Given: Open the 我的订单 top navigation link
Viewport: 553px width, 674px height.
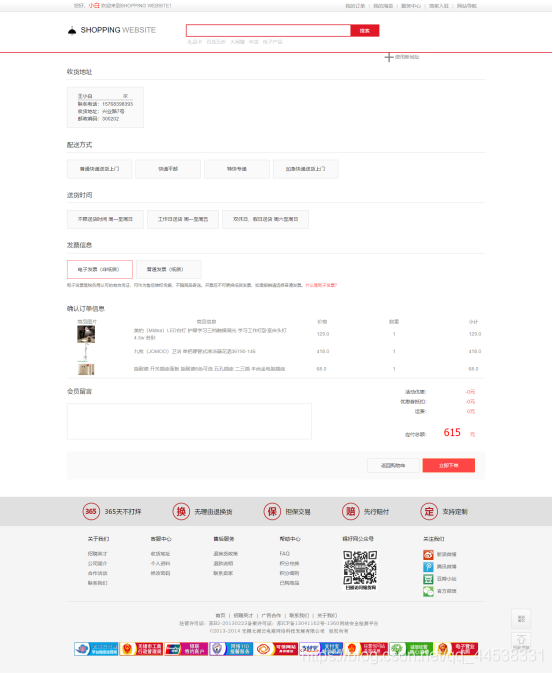Looking at the screenshot, I should click(355, 6).
